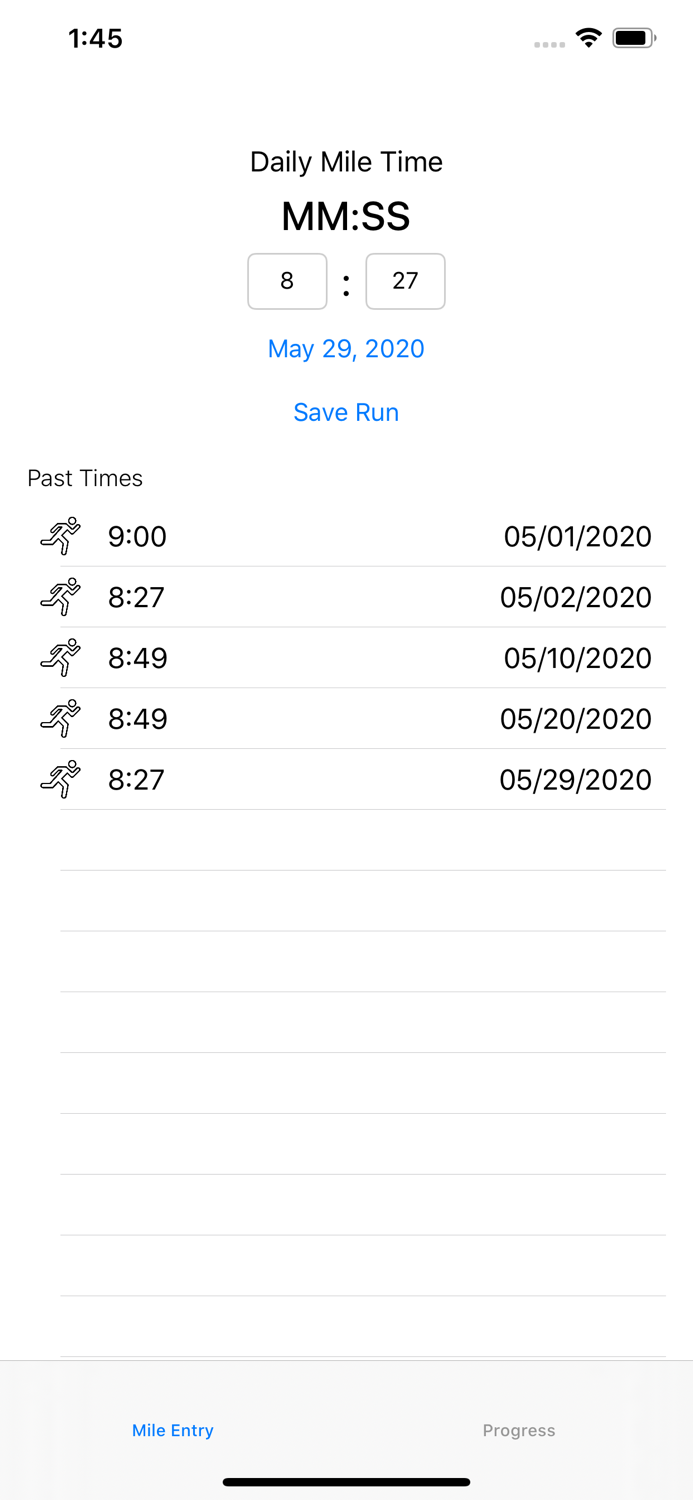Click the runner icon beside 9:00
Viewport: 693px width, 1500px height.
(x=60, y=536)
